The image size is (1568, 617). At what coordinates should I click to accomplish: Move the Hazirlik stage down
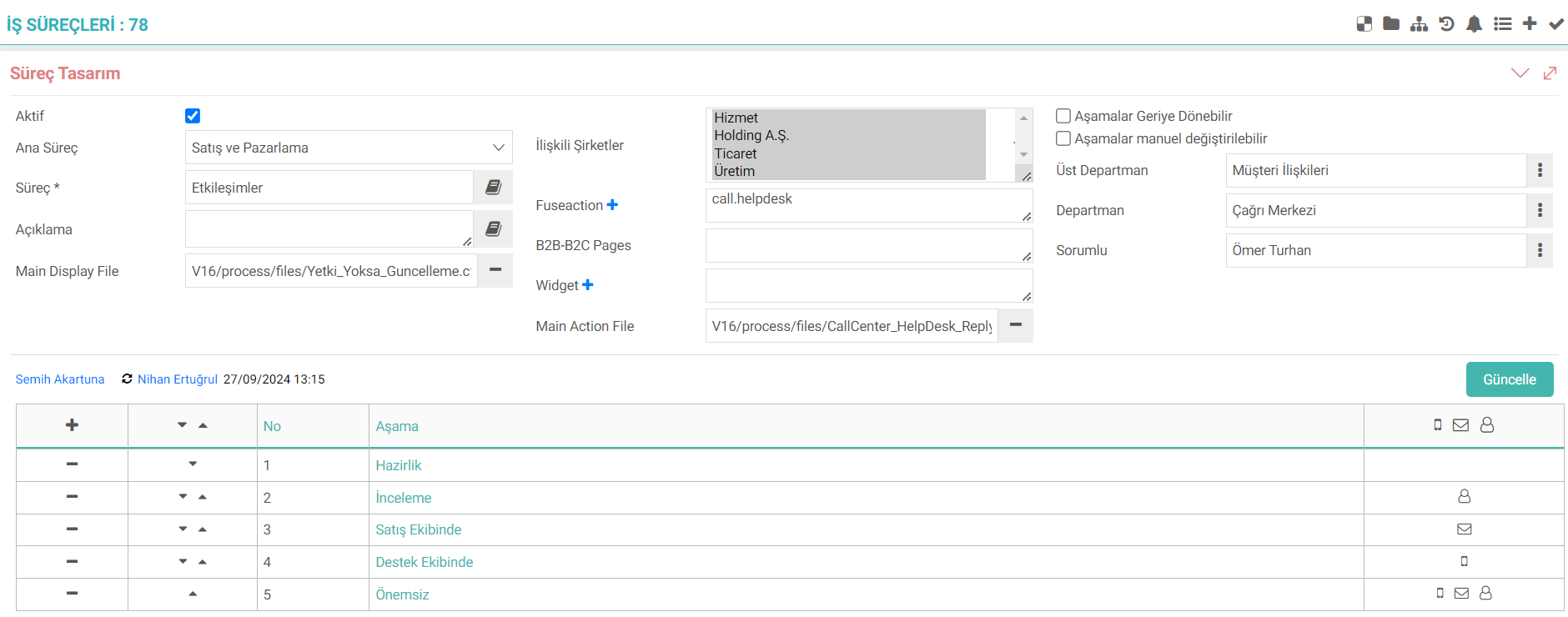(193, 464)
